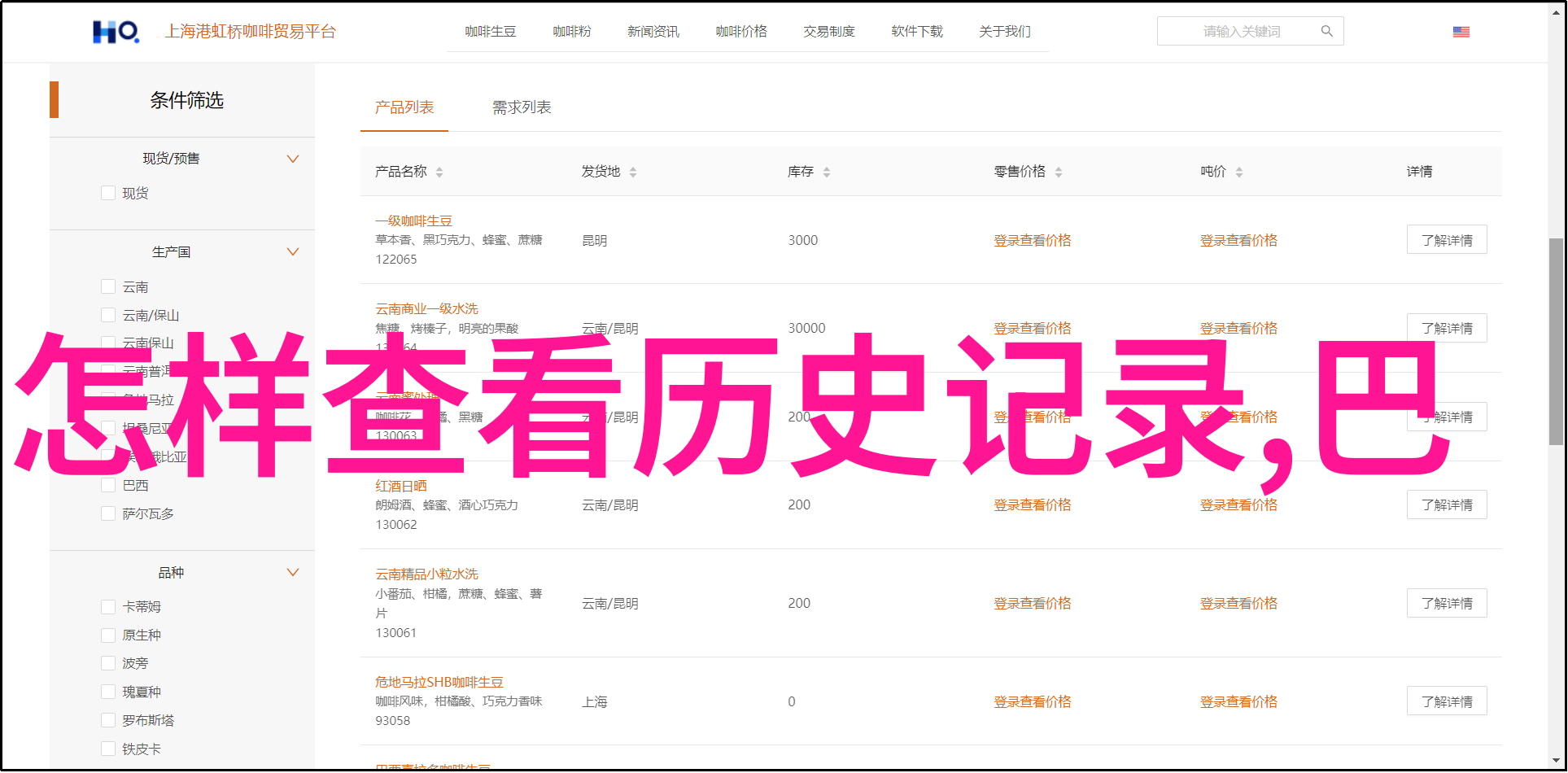The width and height of the screenshot is (1568, 773).
Task: Tick the 巴西 country checkbox
Action: click(107, 485)
